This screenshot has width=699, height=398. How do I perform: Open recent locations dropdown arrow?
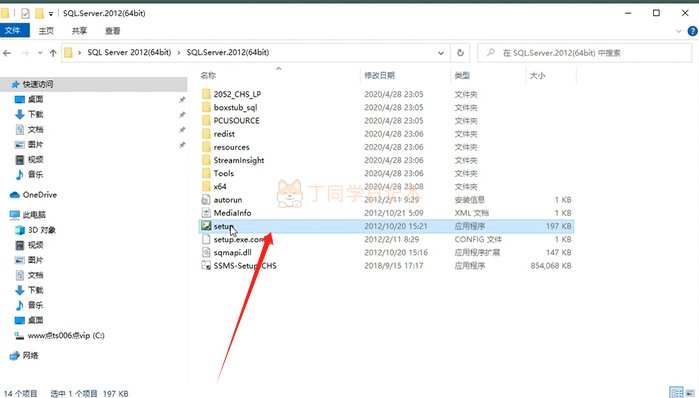point(40,53)
